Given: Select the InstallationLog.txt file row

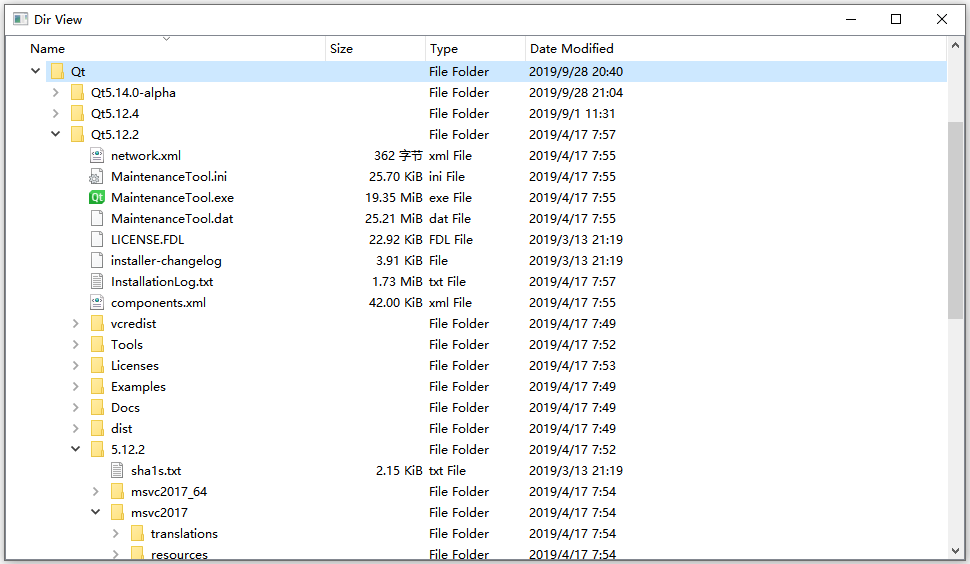Looking at the screenshot, I should pyautogui.click(x=162, y=281).
